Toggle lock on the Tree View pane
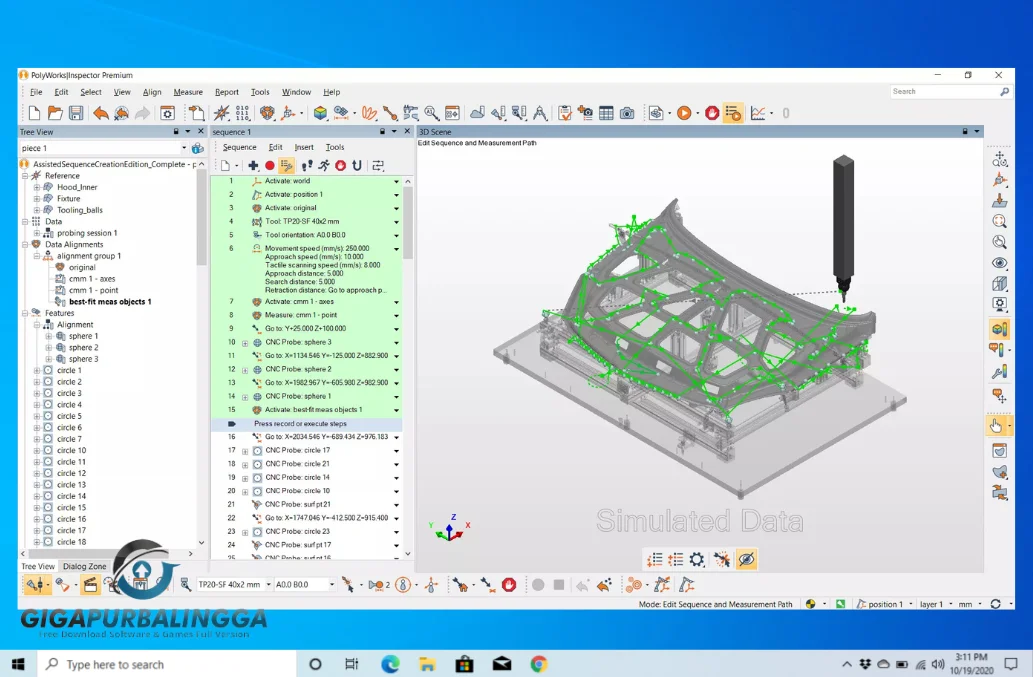1033x677 pixels. coord(176,132)
